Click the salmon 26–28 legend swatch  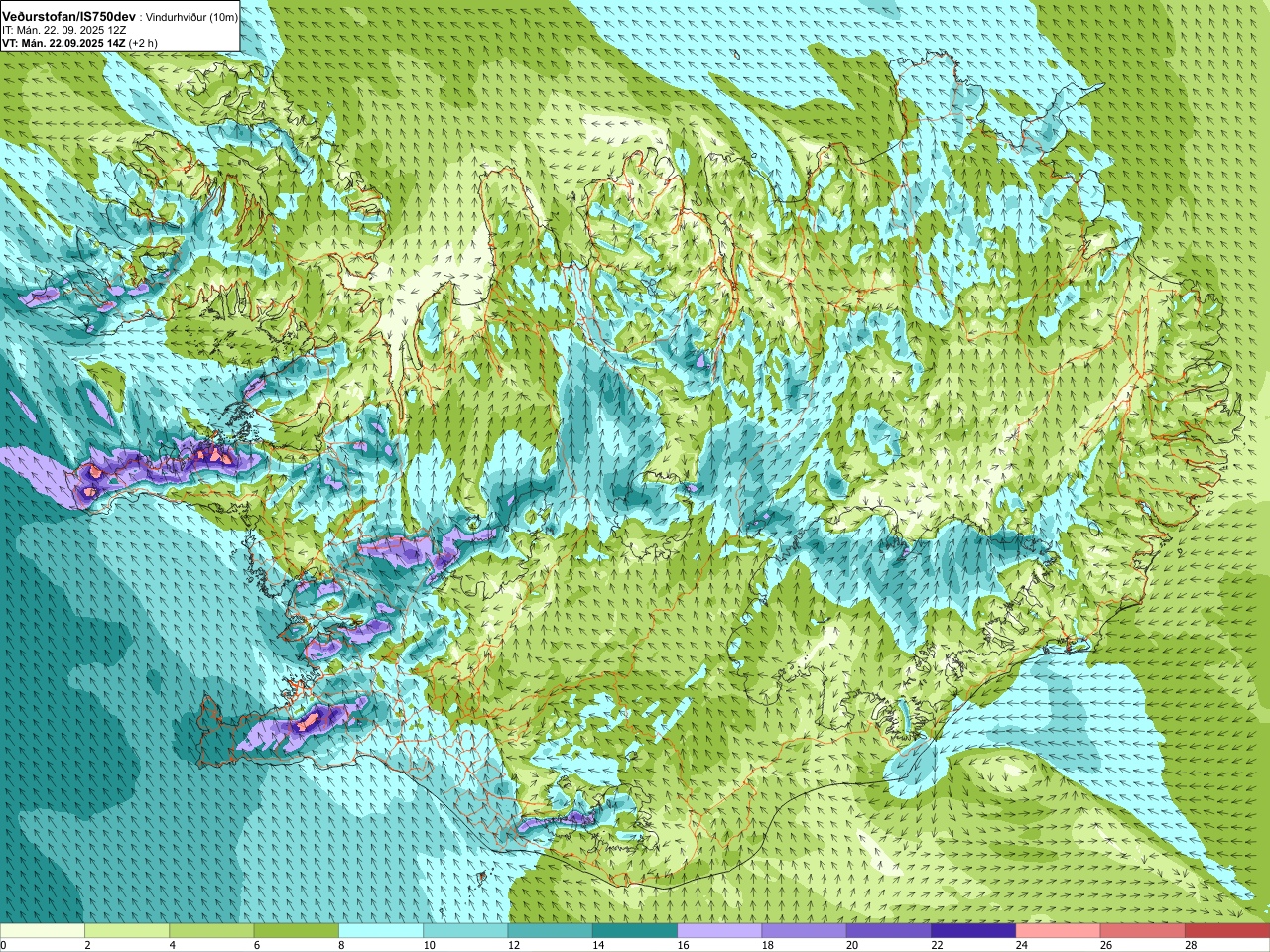pos(1143,931)
